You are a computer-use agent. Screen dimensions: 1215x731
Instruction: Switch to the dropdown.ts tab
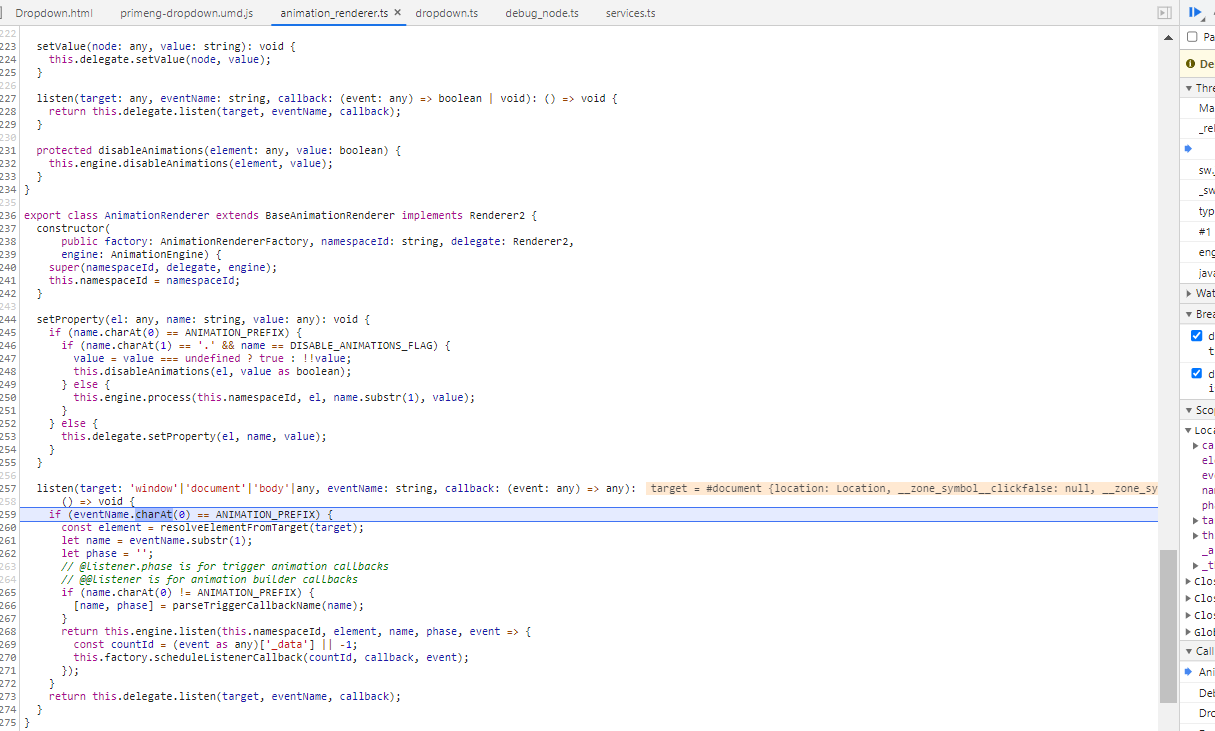click(x=446, y=14)
